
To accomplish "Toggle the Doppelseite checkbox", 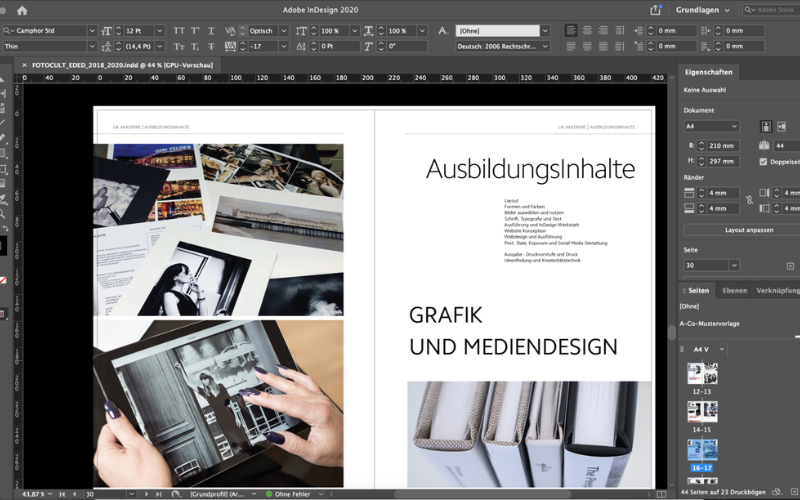I will pos(764,161).
